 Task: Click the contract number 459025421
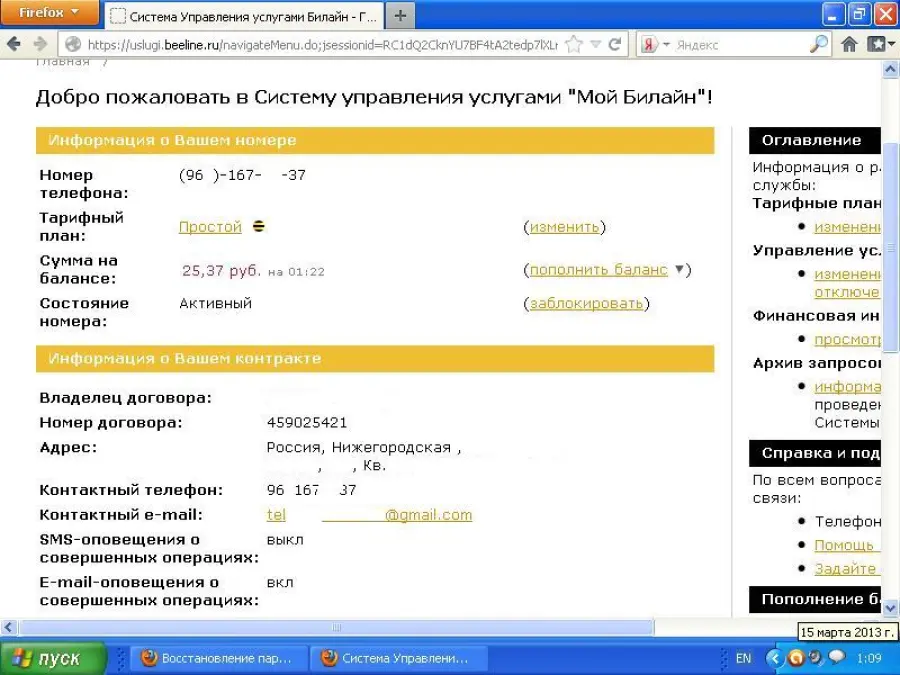coord(307,423)
